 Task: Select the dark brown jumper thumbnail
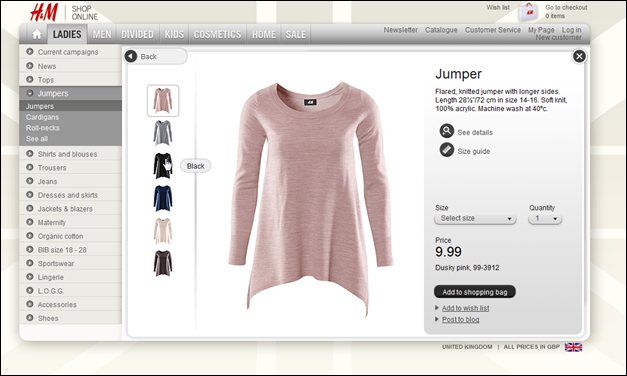pyautogui.click(x=163, y=263)
